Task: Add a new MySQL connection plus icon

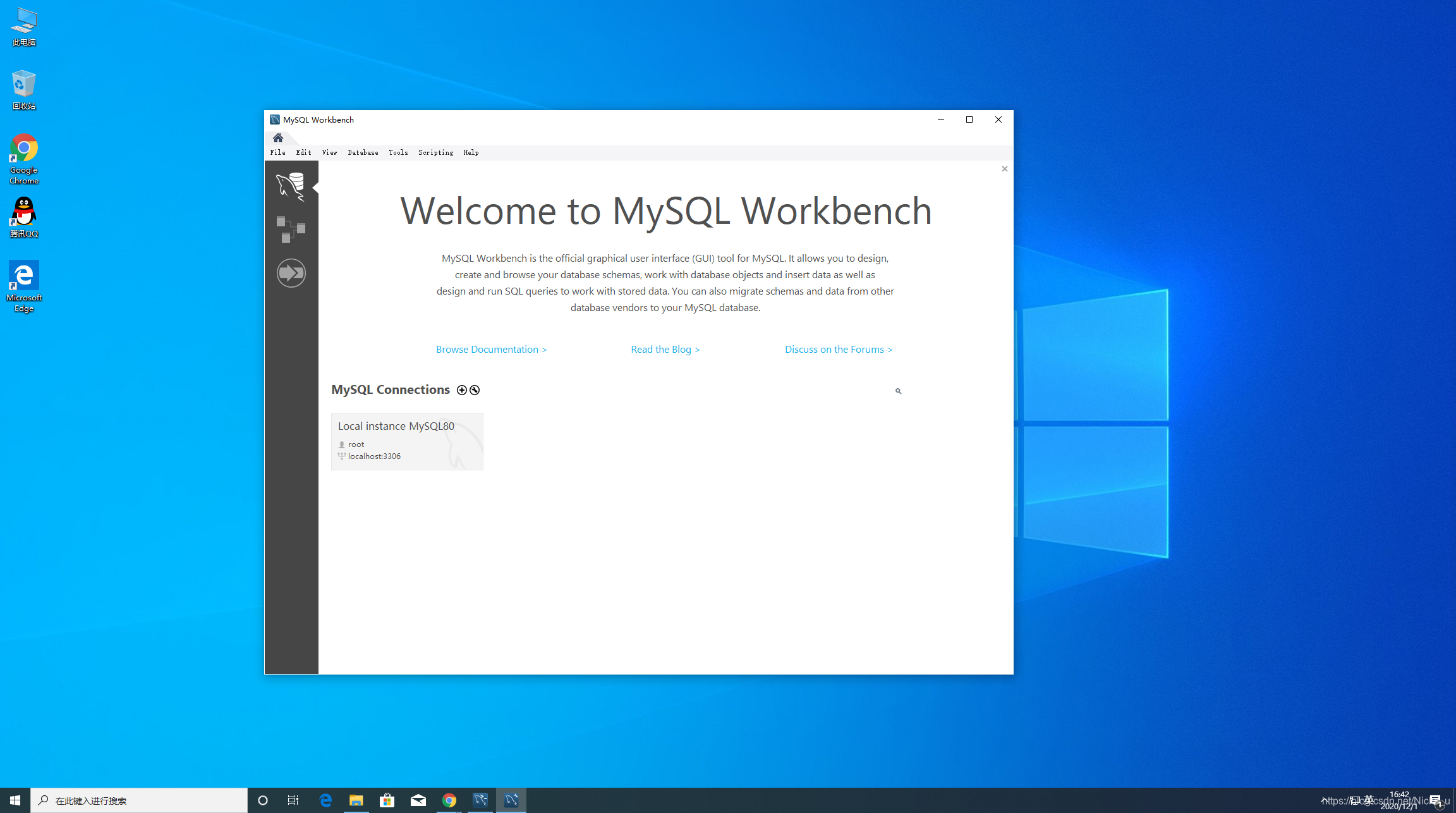Action: point(462,390)
